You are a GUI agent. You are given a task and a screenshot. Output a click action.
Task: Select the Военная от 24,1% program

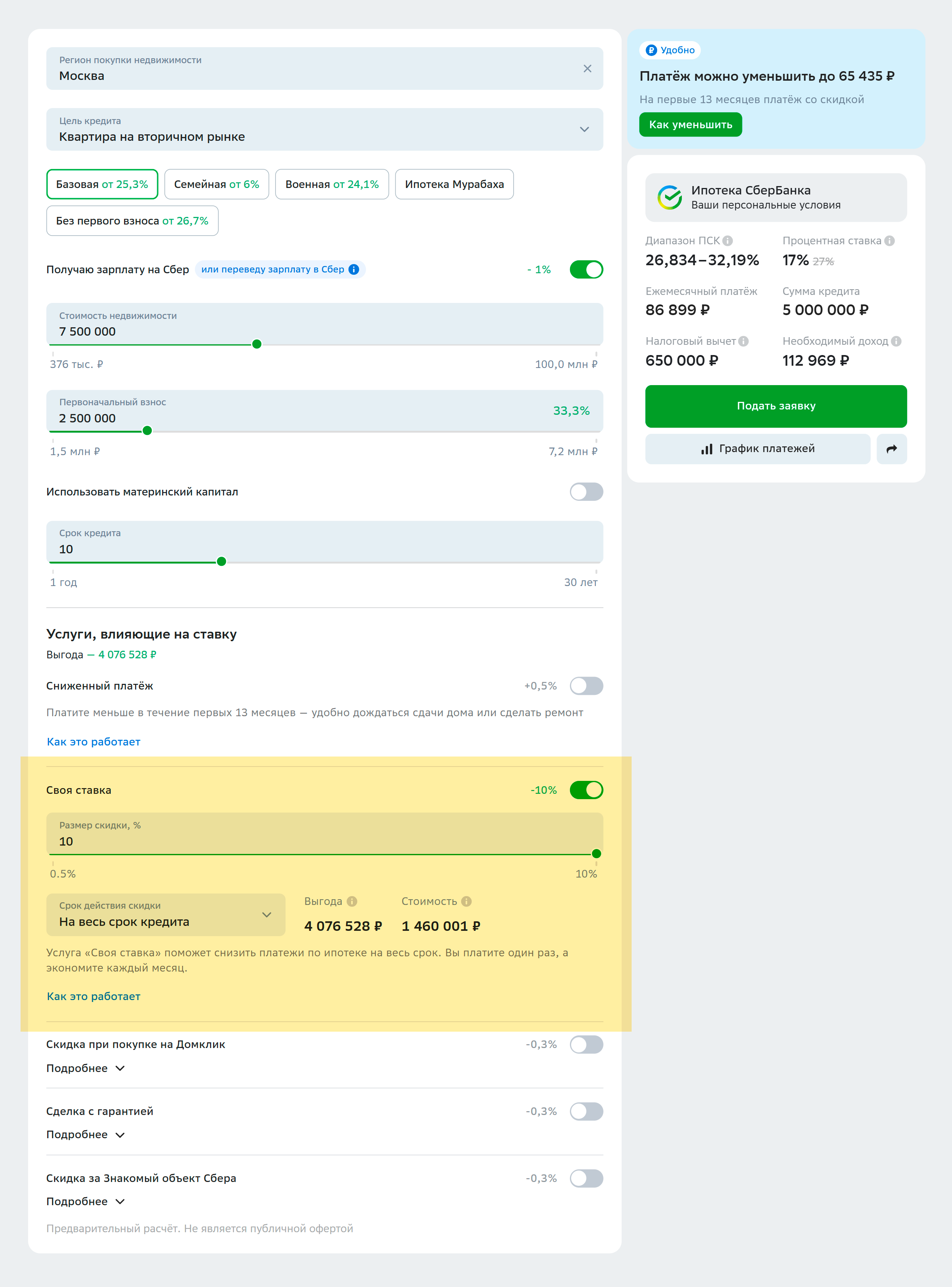[332, 185]
